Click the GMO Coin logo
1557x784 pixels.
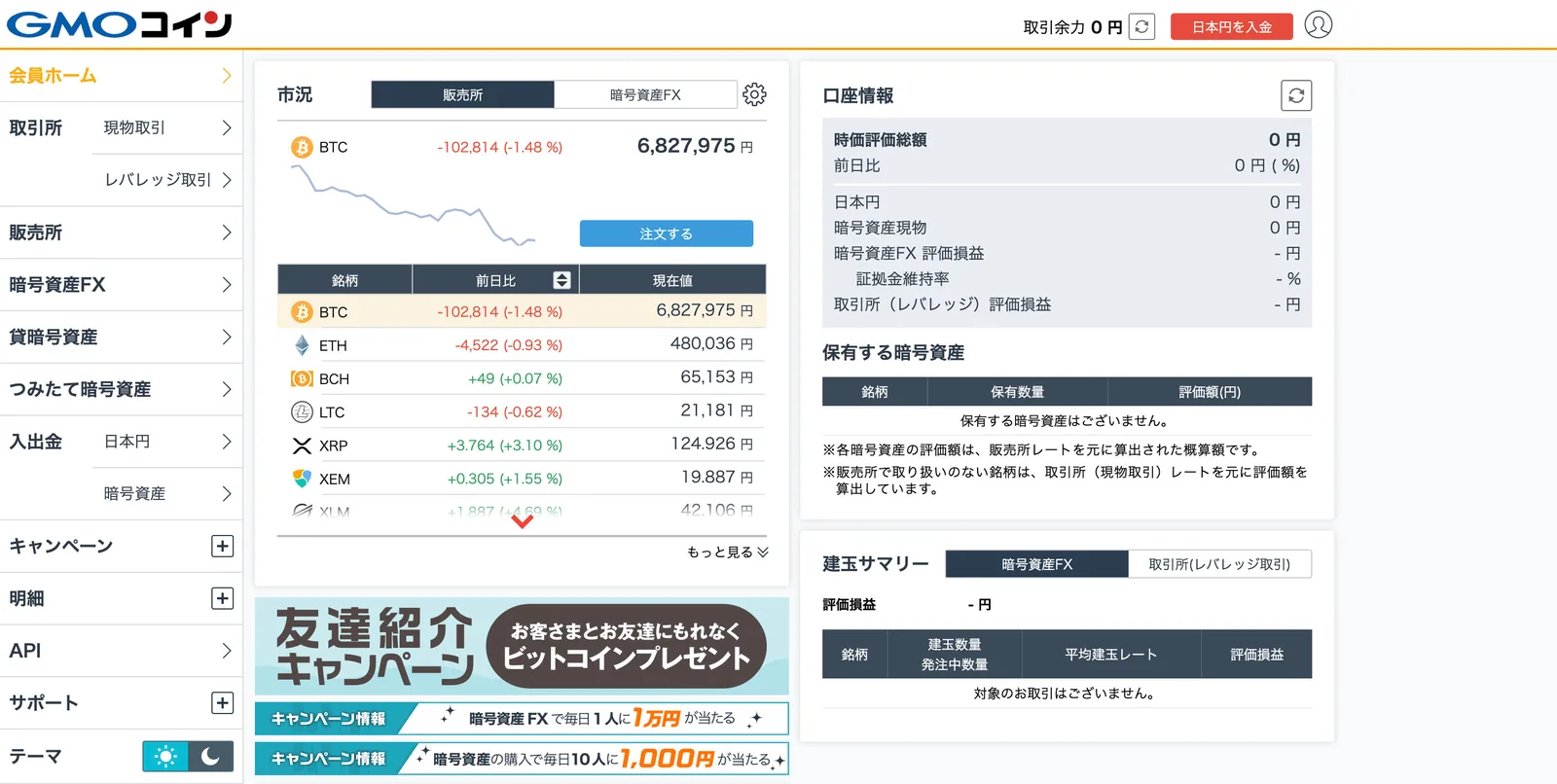(x=120, y=24)
